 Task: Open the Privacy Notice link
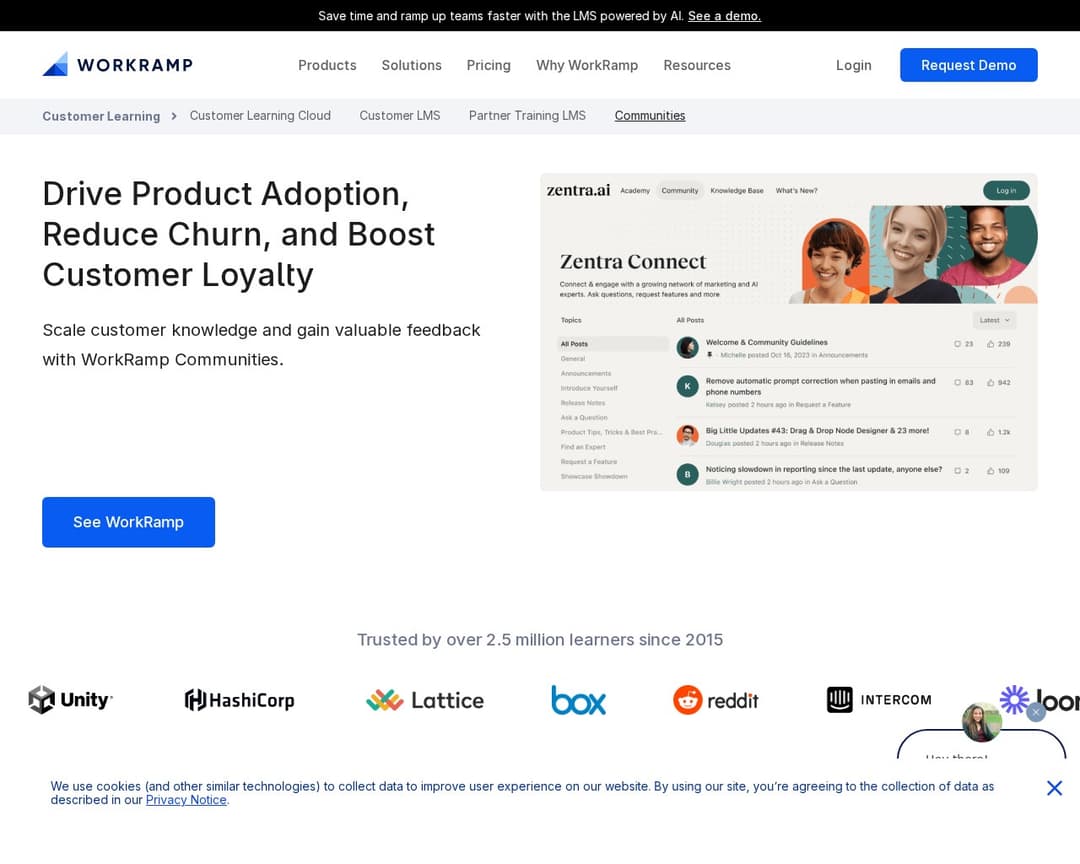click(x=186, y=800)
